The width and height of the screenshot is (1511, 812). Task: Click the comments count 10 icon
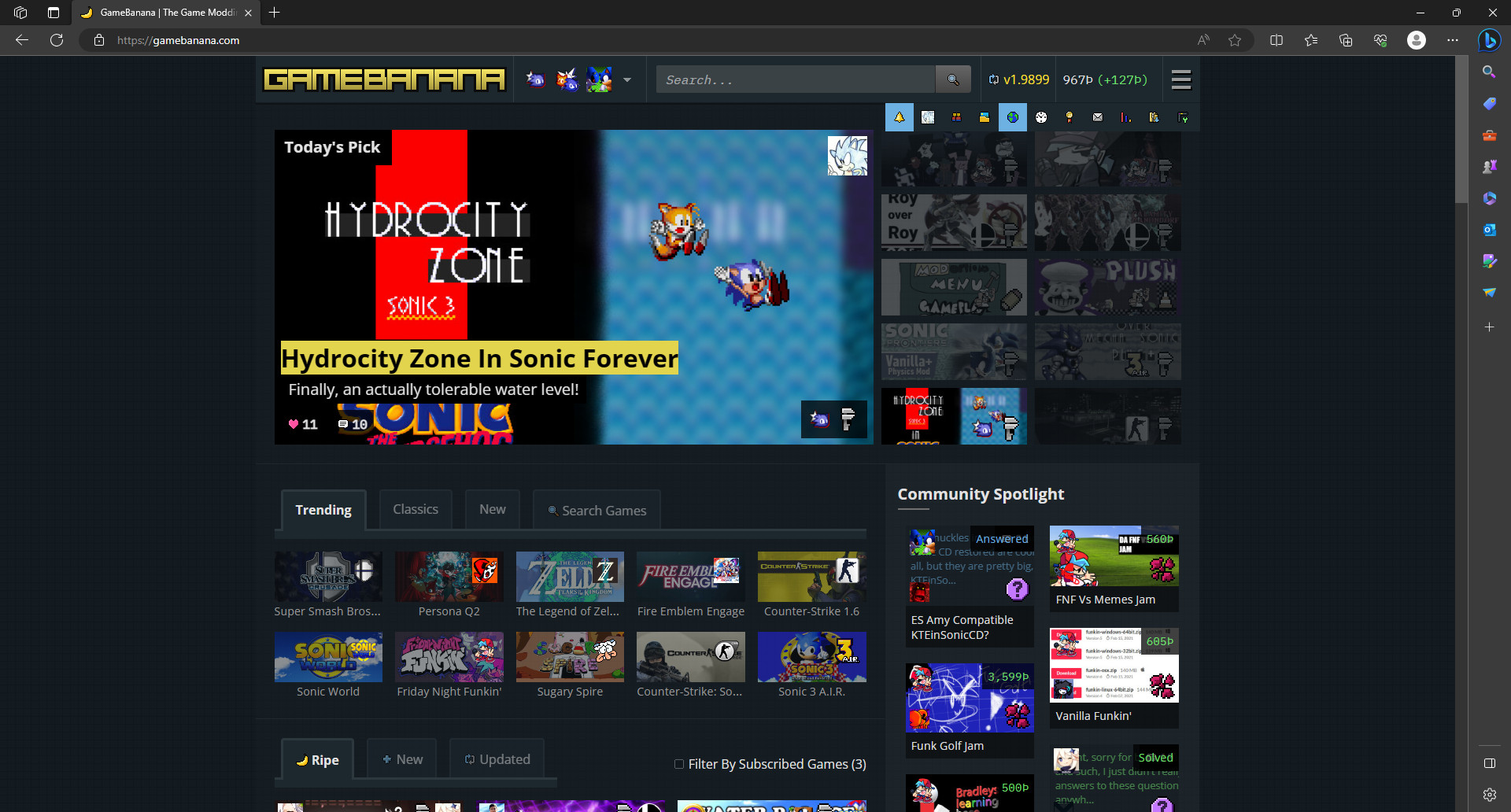point(353,424)
